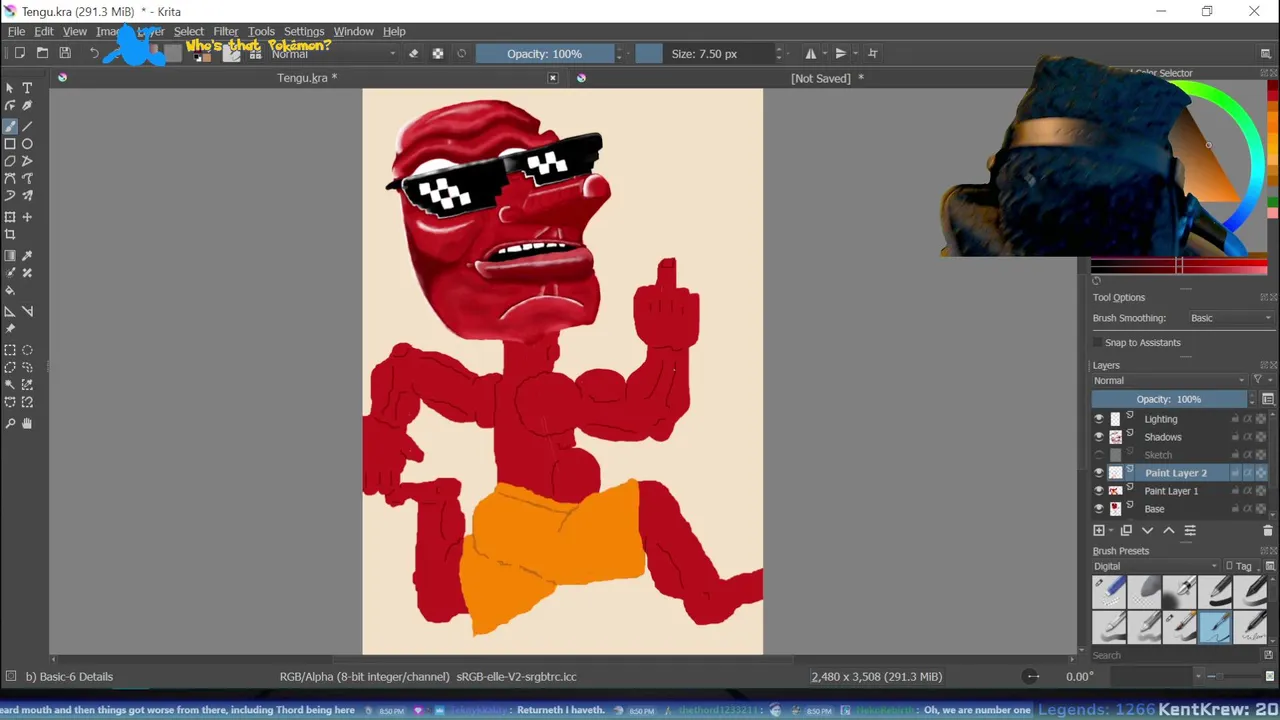1280x720 pixels.
Task: Open the add layer arrow menu
Action: pyautogui.click(x=1112, y=531)
